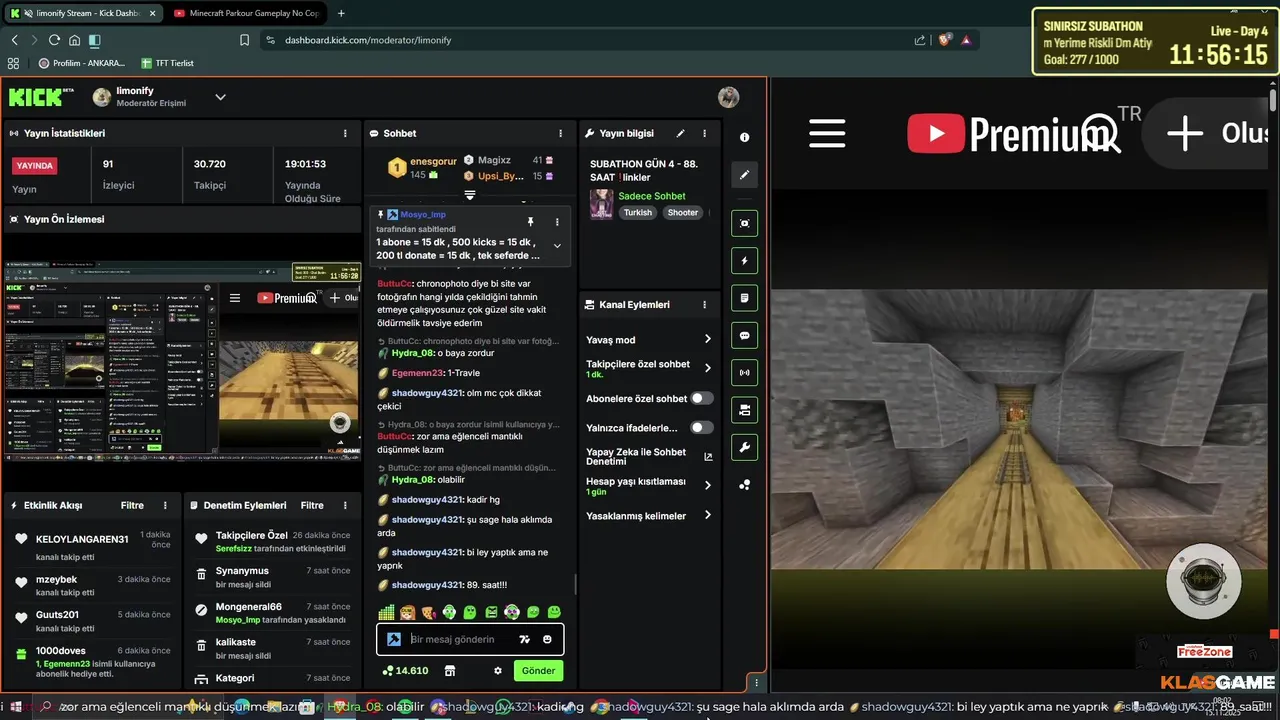Click the translate icon in the message box
This screenshot has width=1280, height=720.
click(x=524, y=639)
